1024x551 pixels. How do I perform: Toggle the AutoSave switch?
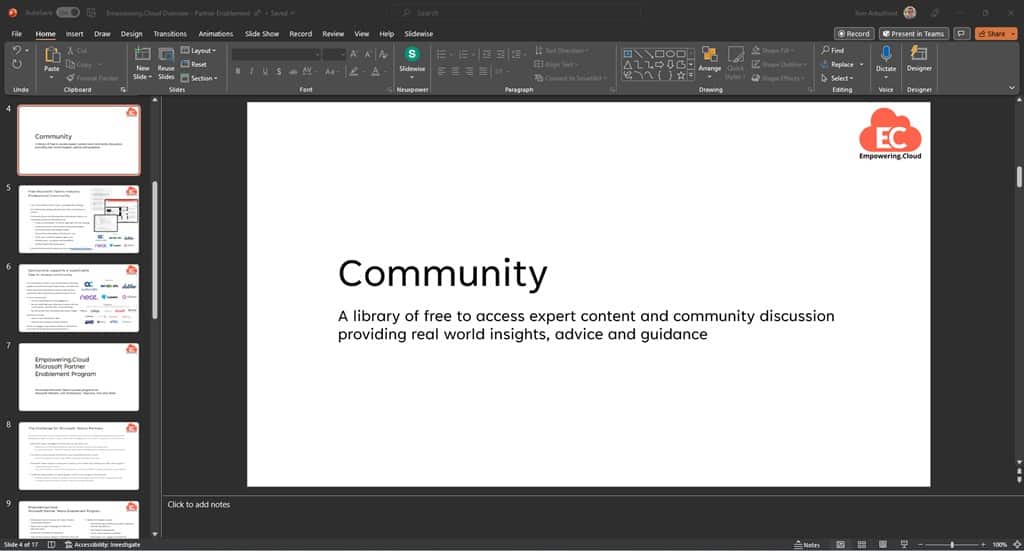point(68,12)
